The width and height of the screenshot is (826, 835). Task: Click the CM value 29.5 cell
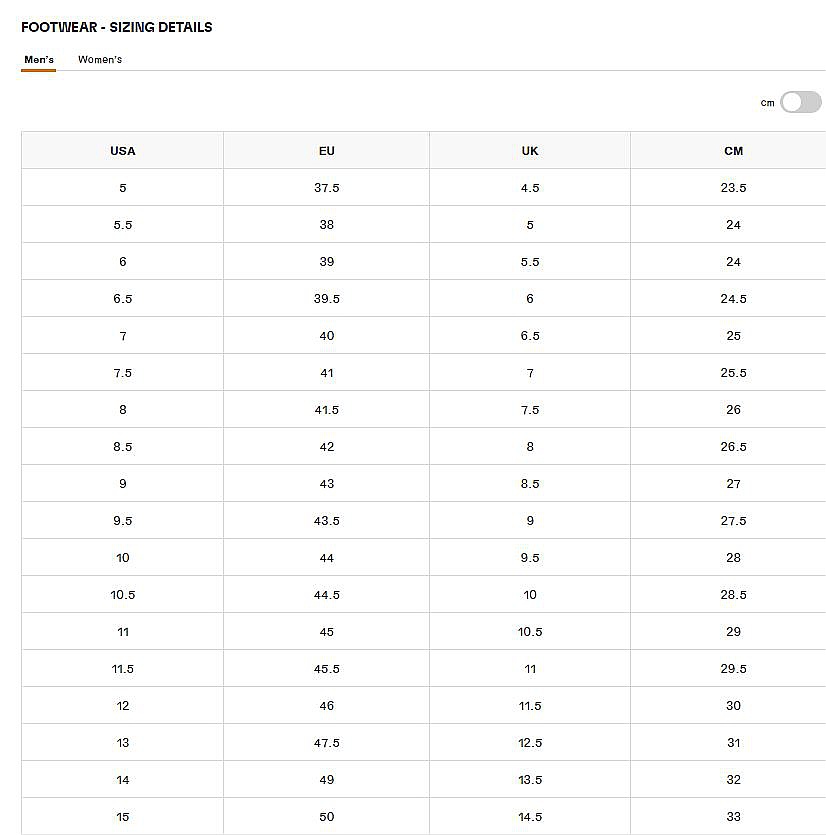tap(733, 668)
